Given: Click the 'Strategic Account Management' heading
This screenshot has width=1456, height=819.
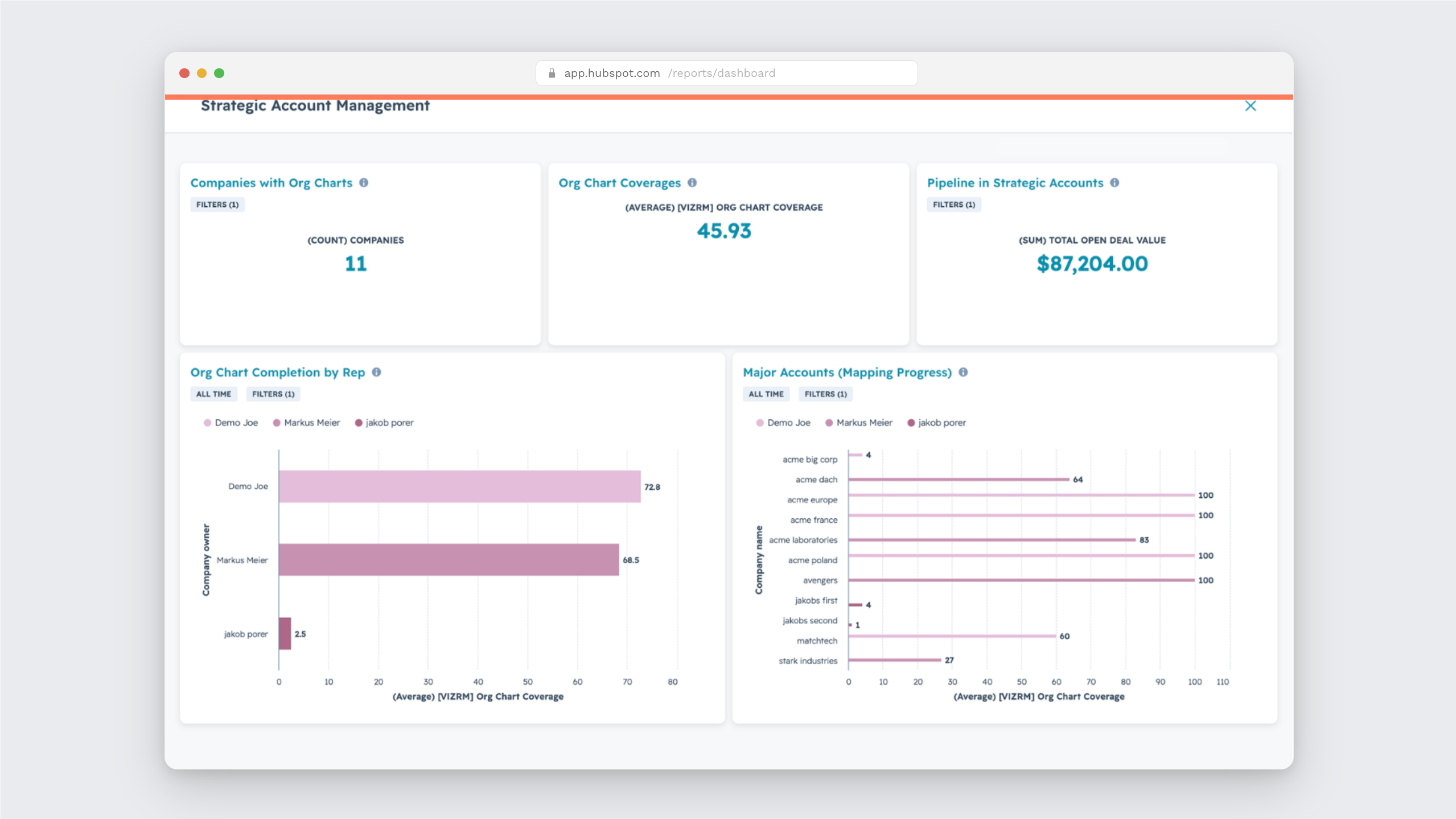Looking at the screenshot, I should click(315, 106).
